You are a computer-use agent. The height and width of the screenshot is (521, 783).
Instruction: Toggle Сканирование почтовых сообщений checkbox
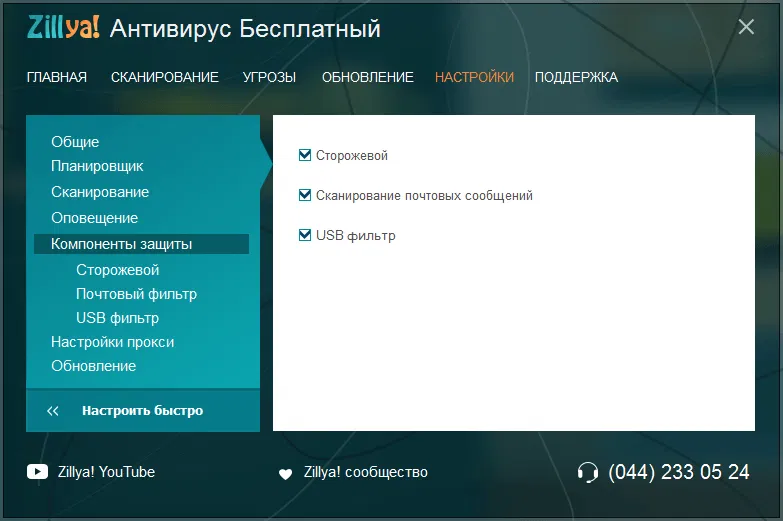coord(305,195)
